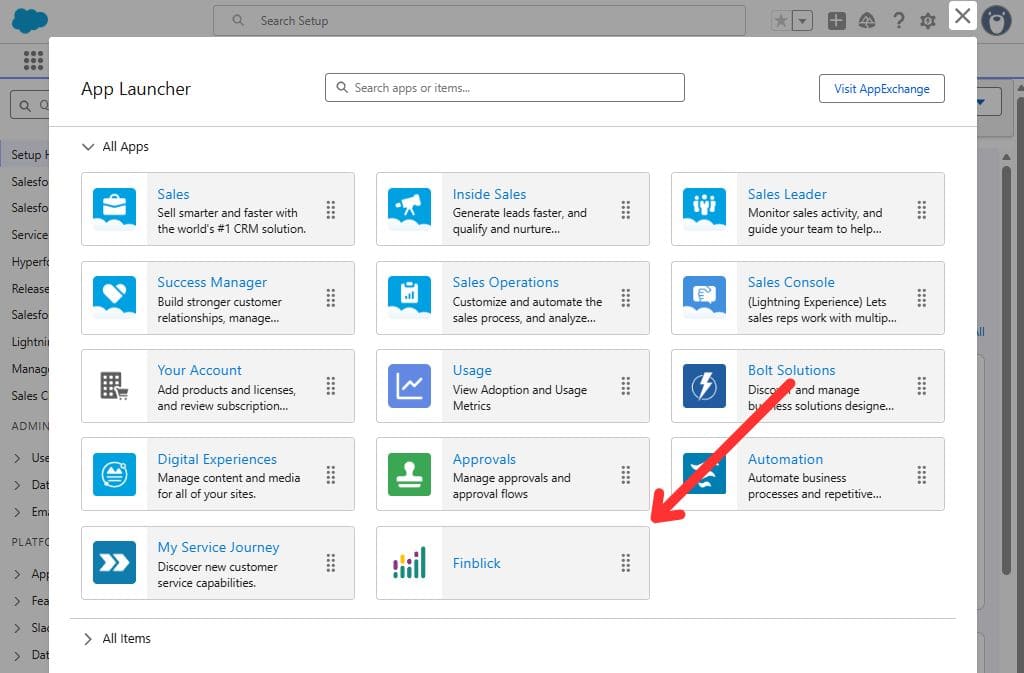The image size is (1024, 673).
Task: Open the My Service Journey app link
Action: coord(218,547)
